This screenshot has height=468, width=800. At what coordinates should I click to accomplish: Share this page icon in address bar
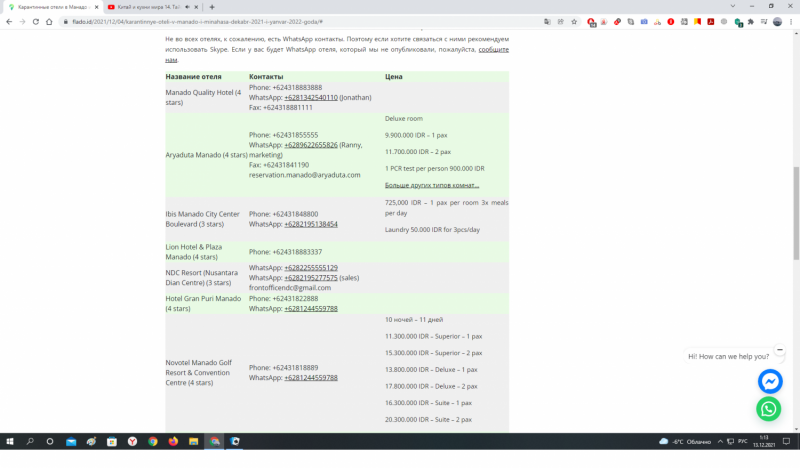point(561,22)
